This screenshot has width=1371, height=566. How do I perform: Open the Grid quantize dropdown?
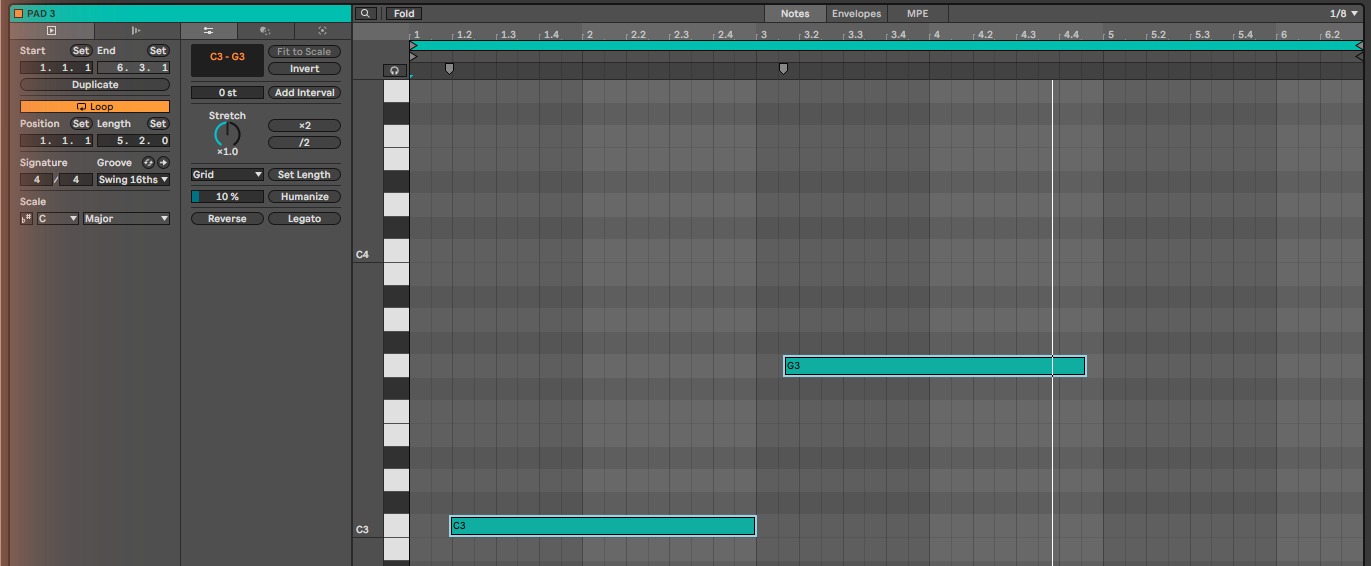click(227, 174)
